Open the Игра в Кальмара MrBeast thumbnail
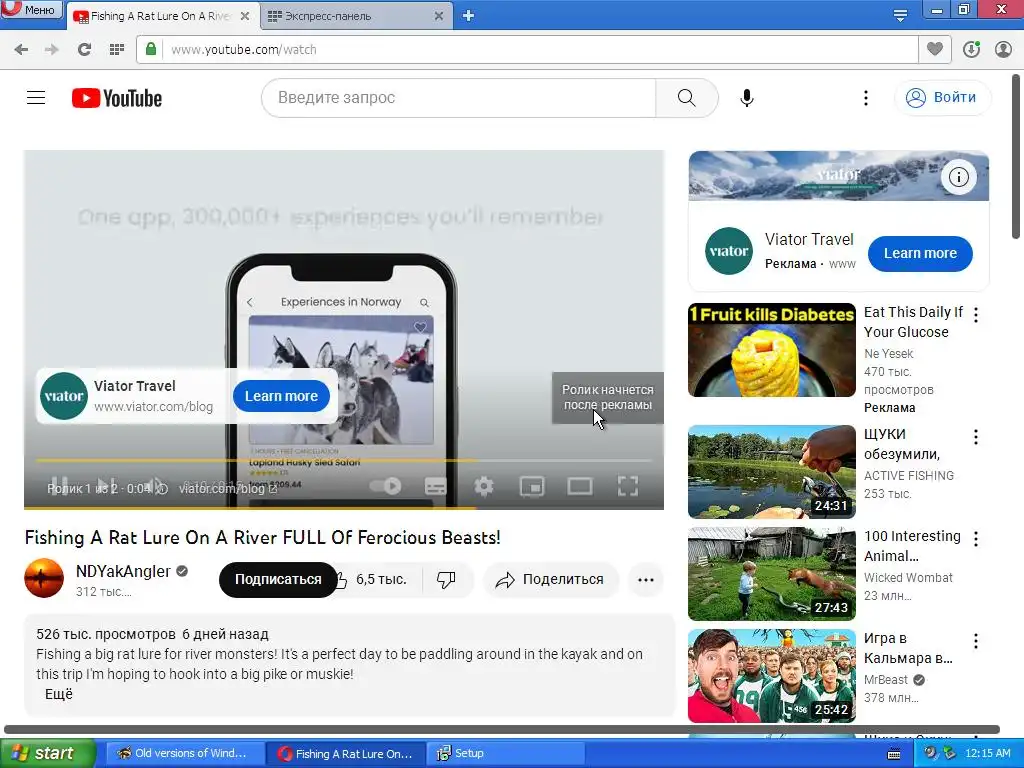This screenshot has width=1024, height=768. click(x=772, y=675)
